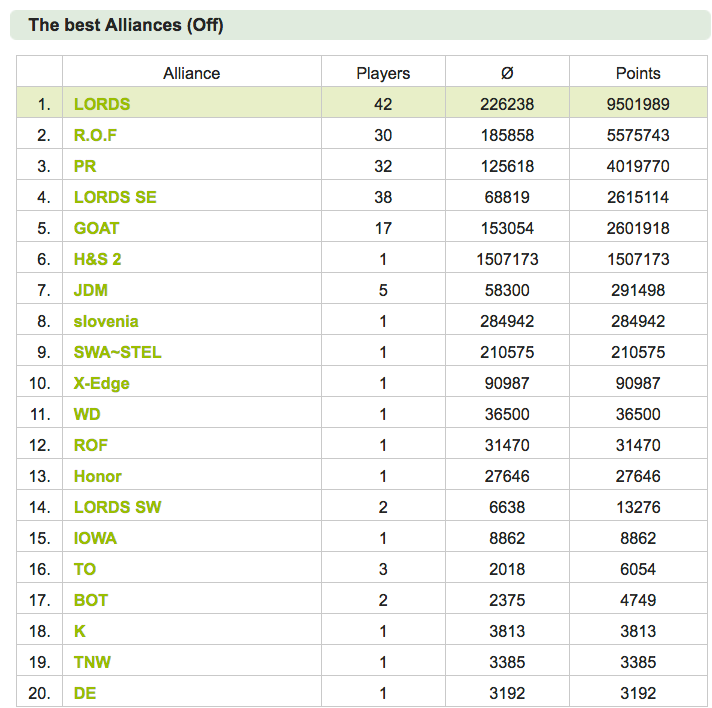Open the H&S 2 alliance
The height and width of the screenshot is (708, 712).
click(97, 259)
